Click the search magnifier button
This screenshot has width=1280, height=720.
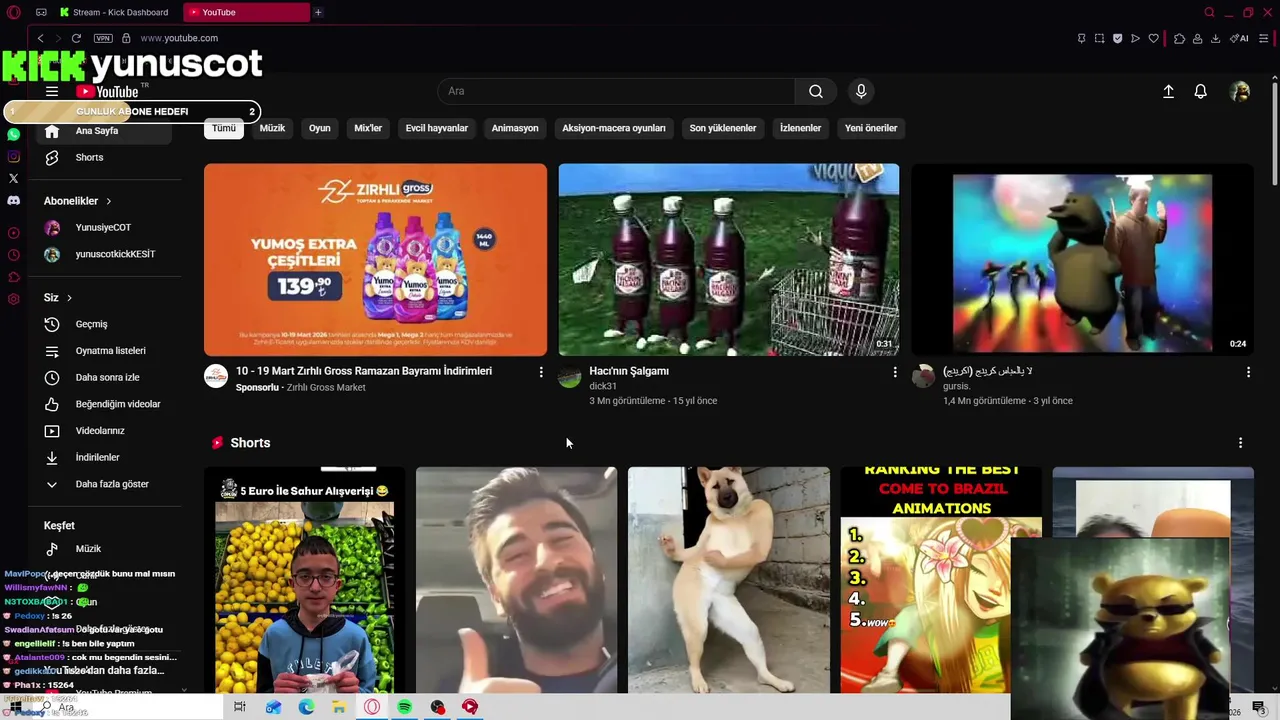pos(816,91)
